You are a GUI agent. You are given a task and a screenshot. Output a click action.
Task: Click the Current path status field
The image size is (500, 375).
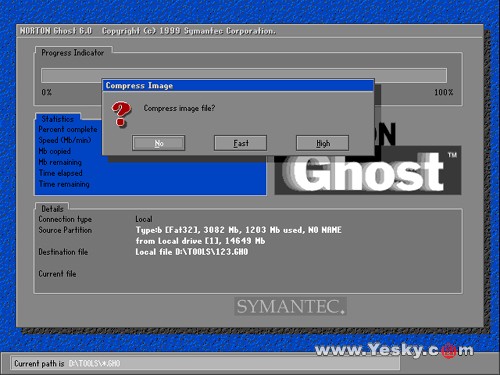[x=206, y=363]
